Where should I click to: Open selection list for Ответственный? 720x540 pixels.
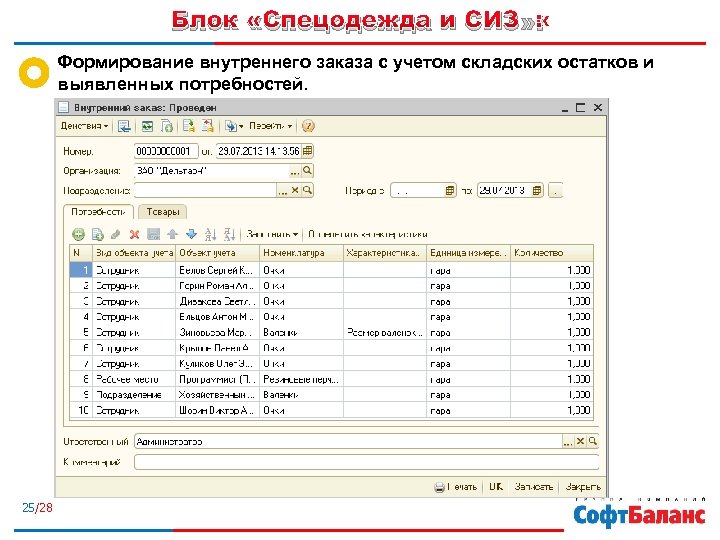568,442
